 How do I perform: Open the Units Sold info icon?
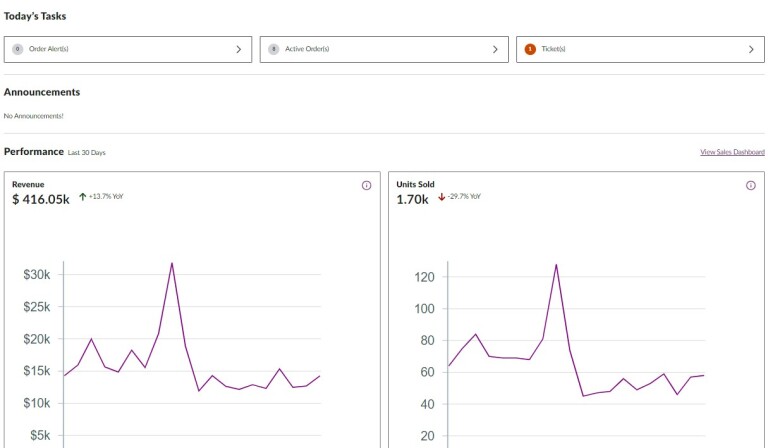point(751,185)
